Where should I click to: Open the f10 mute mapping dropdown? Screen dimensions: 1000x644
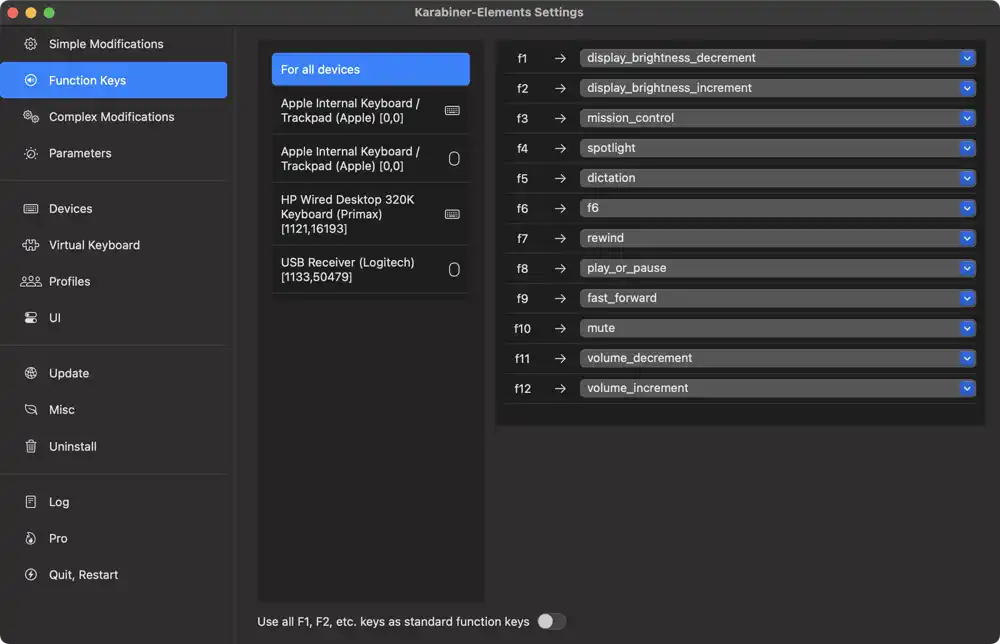[x=777, y=328]
